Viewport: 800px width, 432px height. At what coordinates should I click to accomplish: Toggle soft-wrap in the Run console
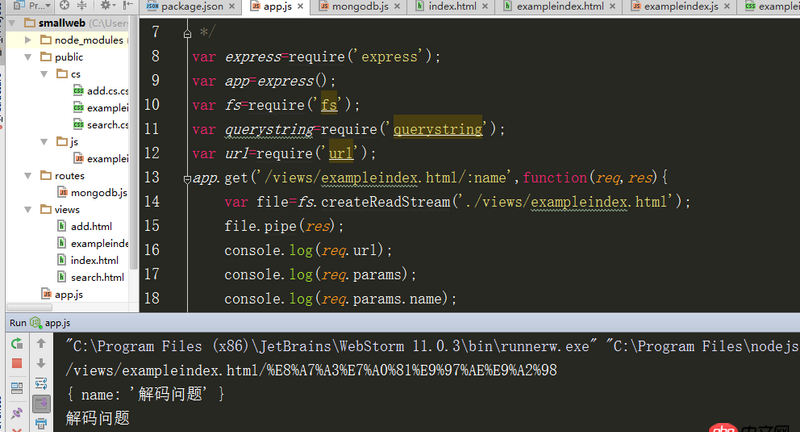tap(41, 384)
